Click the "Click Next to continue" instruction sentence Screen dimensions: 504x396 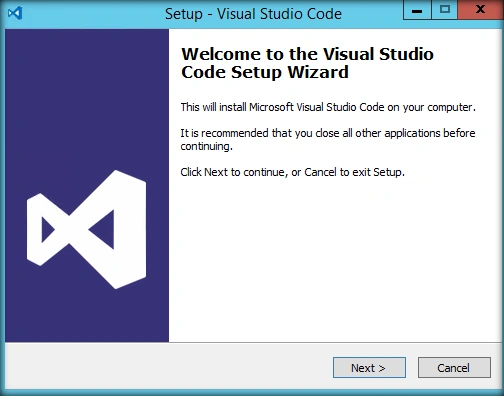point(292,172)
